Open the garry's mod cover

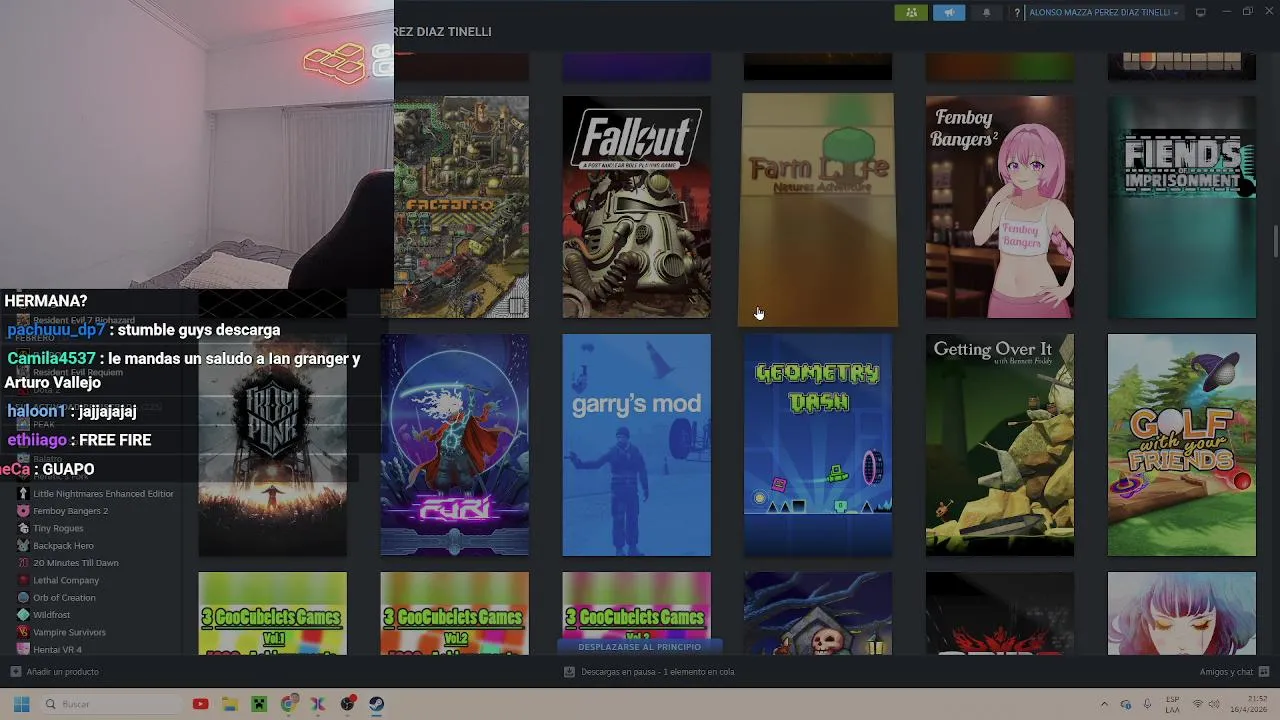coord(636,445)
